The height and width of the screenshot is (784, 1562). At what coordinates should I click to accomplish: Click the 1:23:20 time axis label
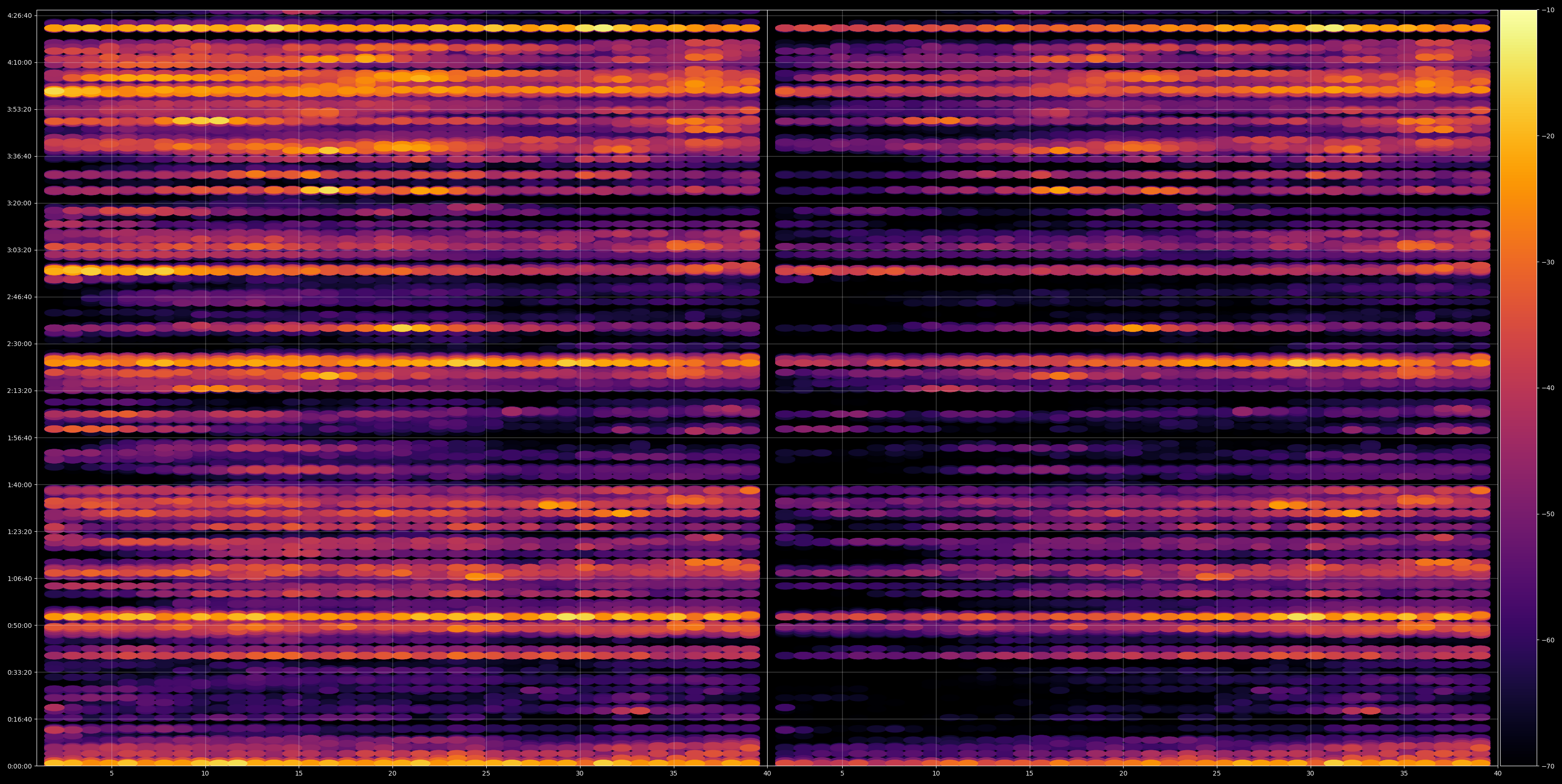point(19,532)
